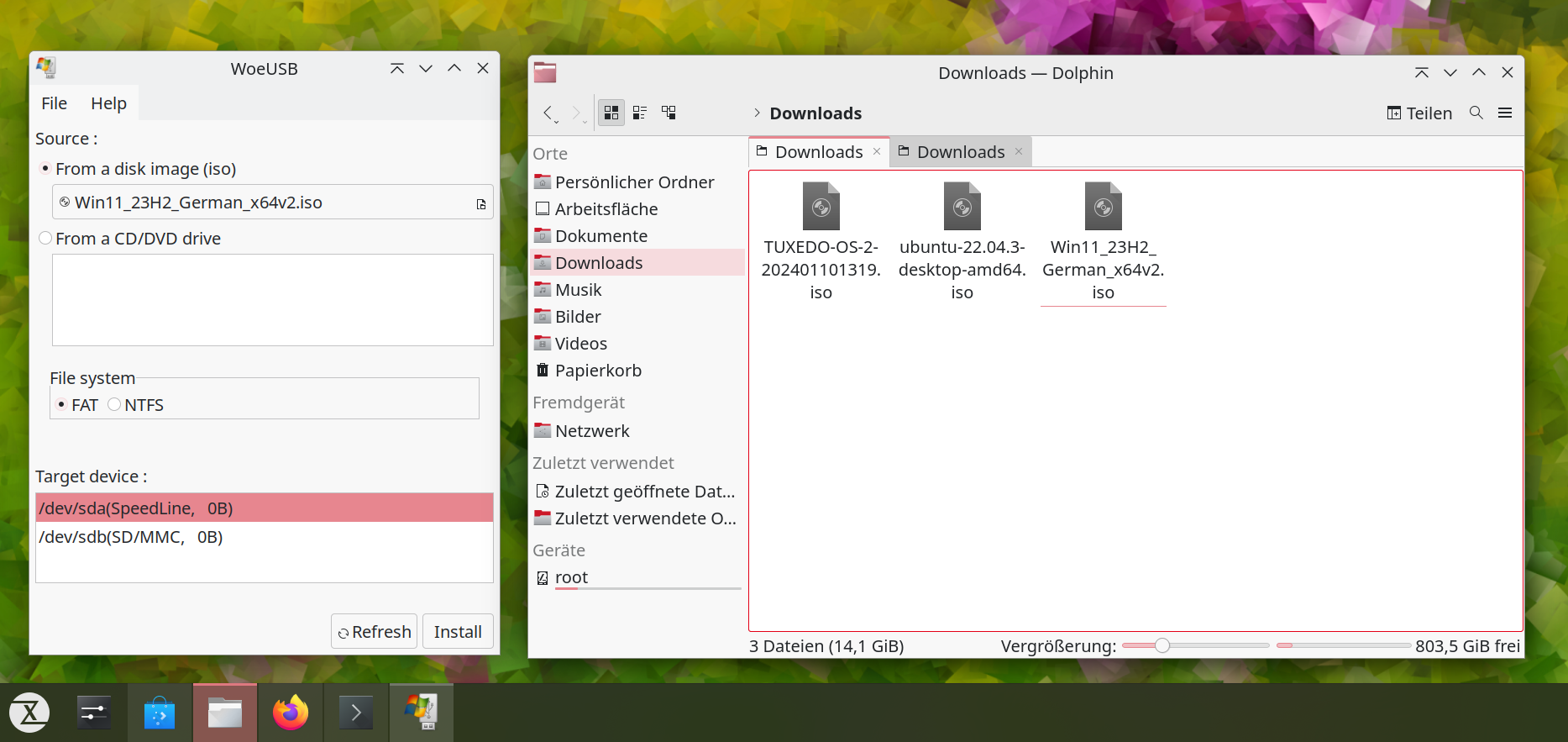
Task: Close the first Downloads tab
Action: [x=877, y=151]
